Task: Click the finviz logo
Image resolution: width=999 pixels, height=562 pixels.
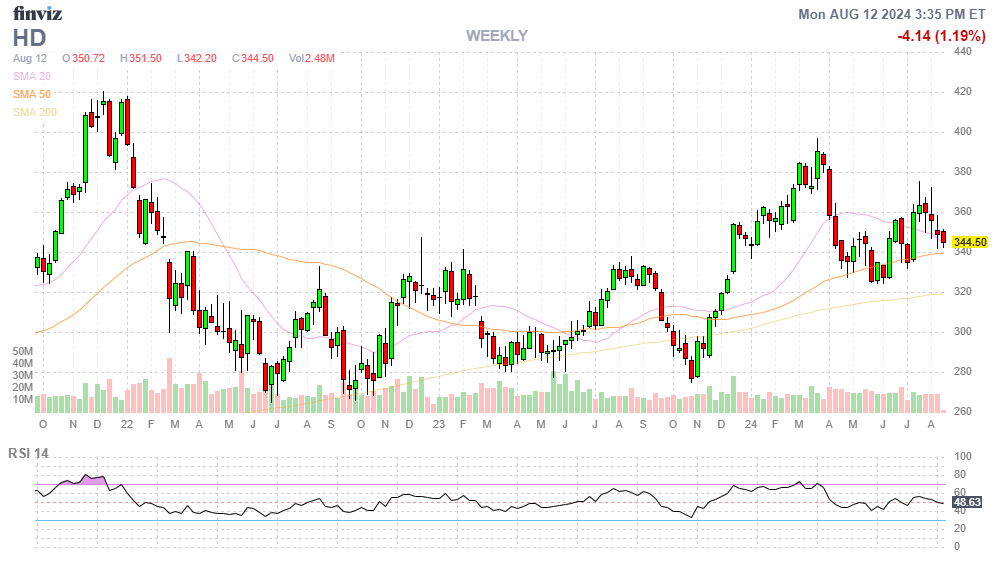Action: click(x=35, y=13)
